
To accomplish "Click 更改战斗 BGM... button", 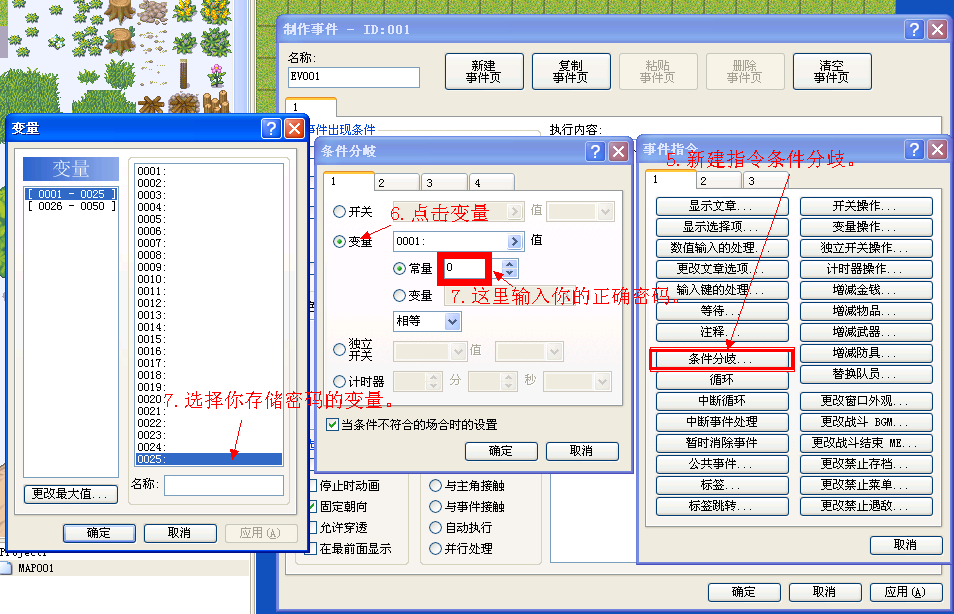I will [x=866, y=422].
